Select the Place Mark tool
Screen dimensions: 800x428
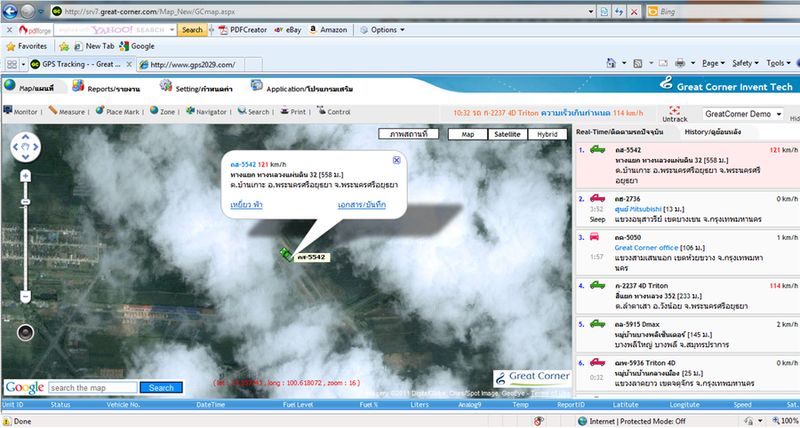pyautogui.click(x=118, y=112)
